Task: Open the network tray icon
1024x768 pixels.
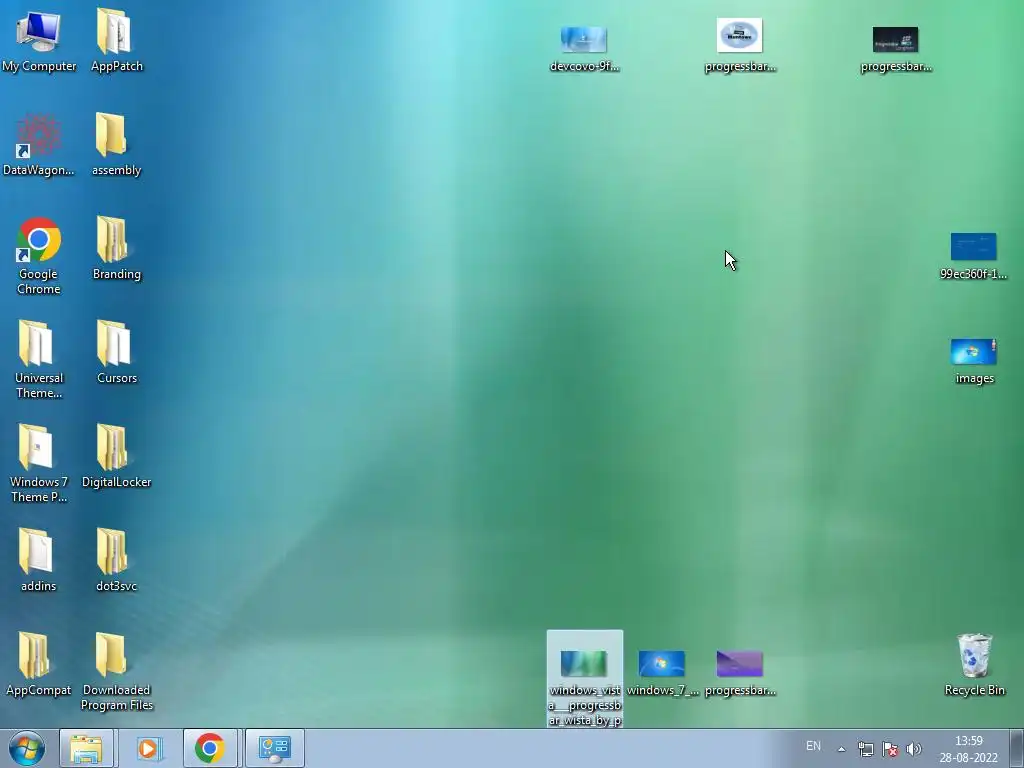Action: (x=866, y=749)
